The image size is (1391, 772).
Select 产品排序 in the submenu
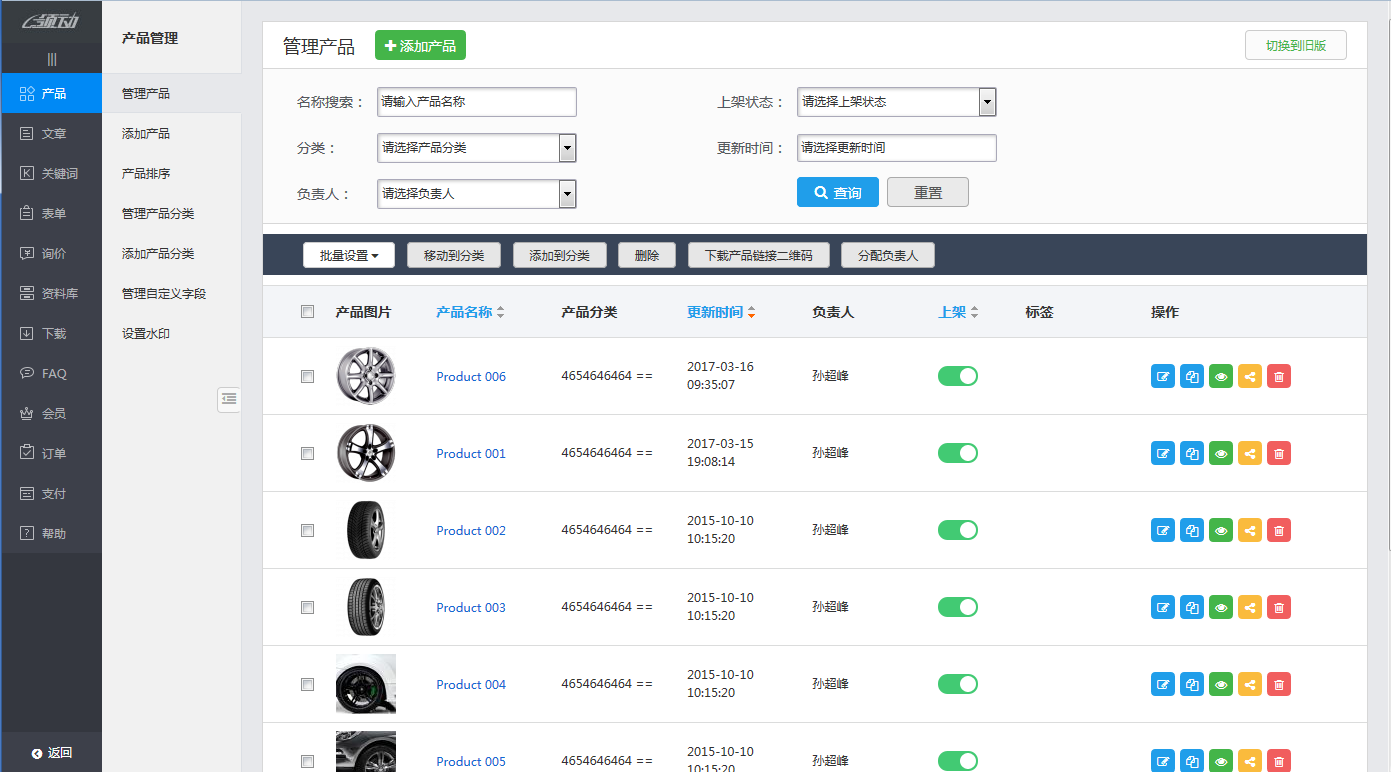pyautogui.click(x=146, y=173)
